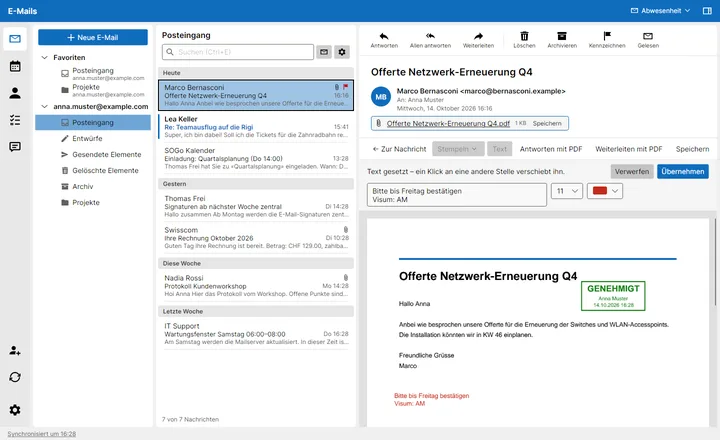Collapse the anna.muster@example.com account tree
Screen dimensions: 720x440
[x=45, y=107]
